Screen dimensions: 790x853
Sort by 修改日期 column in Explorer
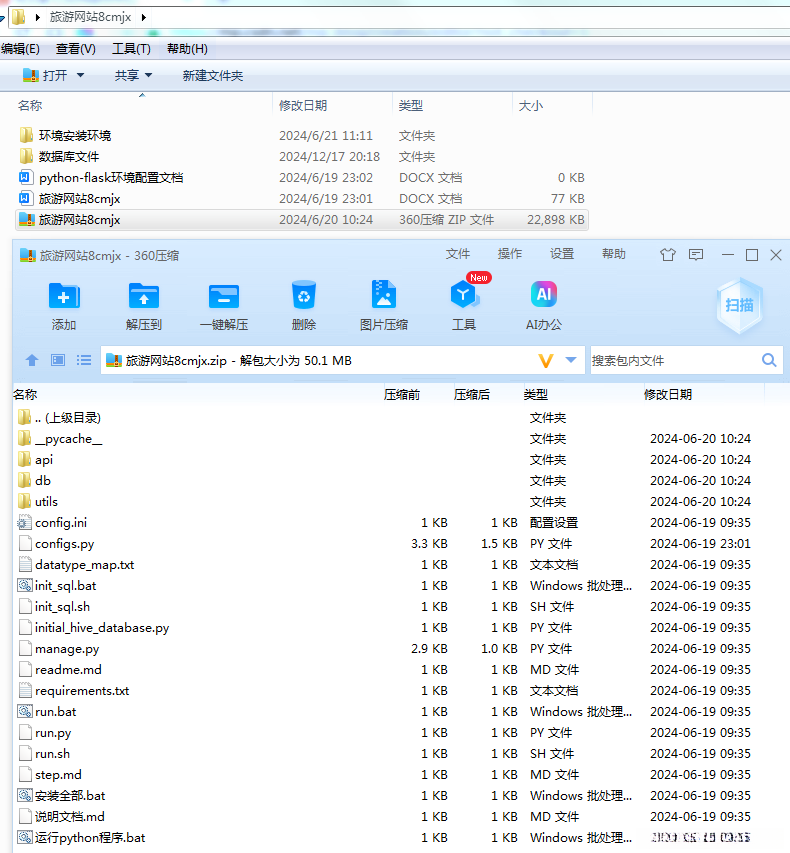303,106
